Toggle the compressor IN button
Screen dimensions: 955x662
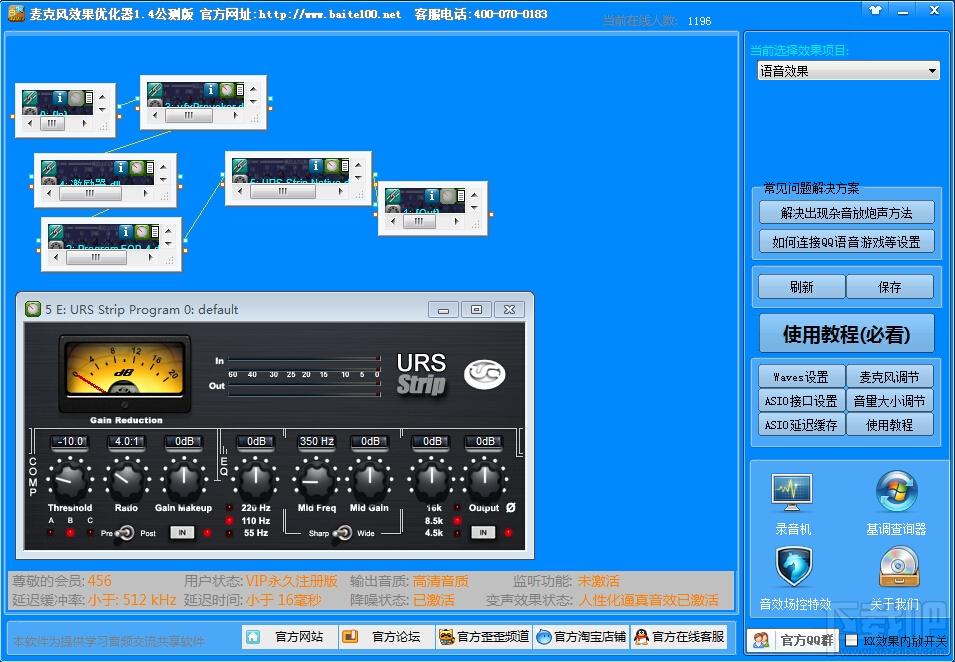[181, 532]
